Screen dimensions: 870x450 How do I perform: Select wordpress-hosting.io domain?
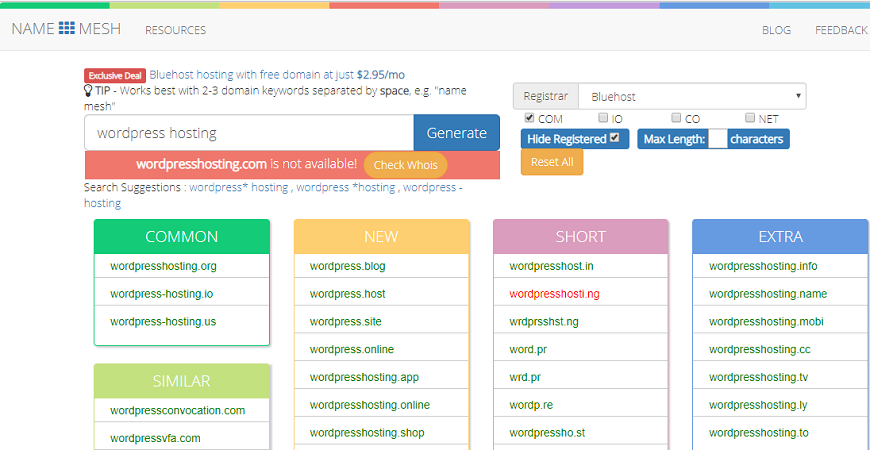161,294
